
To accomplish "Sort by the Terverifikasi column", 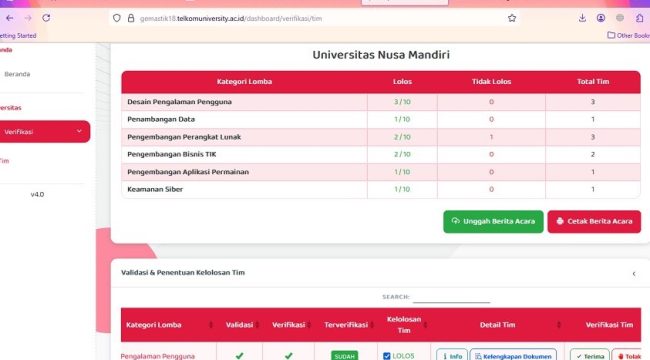I will coord(346,325).
